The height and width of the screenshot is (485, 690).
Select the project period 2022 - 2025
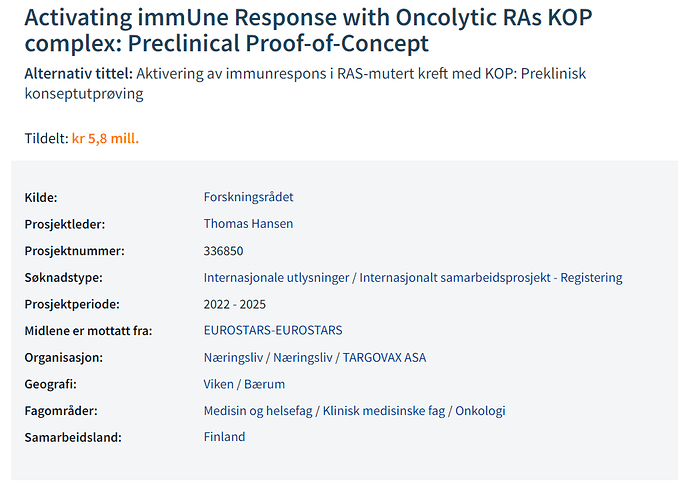(235, 305)
